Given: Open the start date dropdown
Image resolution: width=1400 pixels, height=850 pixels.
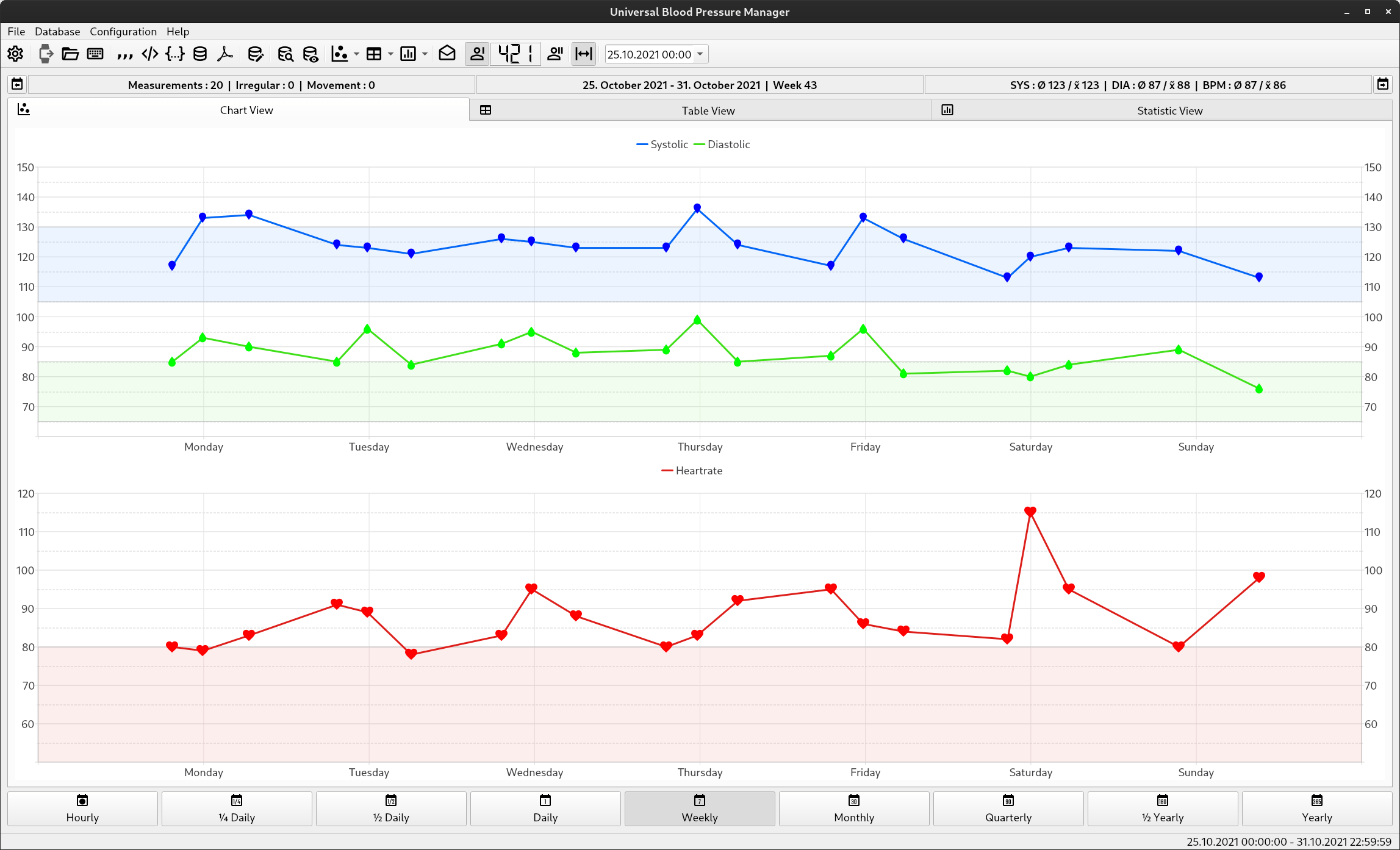Looking at the screenshot, I should (x=699, y=54).
